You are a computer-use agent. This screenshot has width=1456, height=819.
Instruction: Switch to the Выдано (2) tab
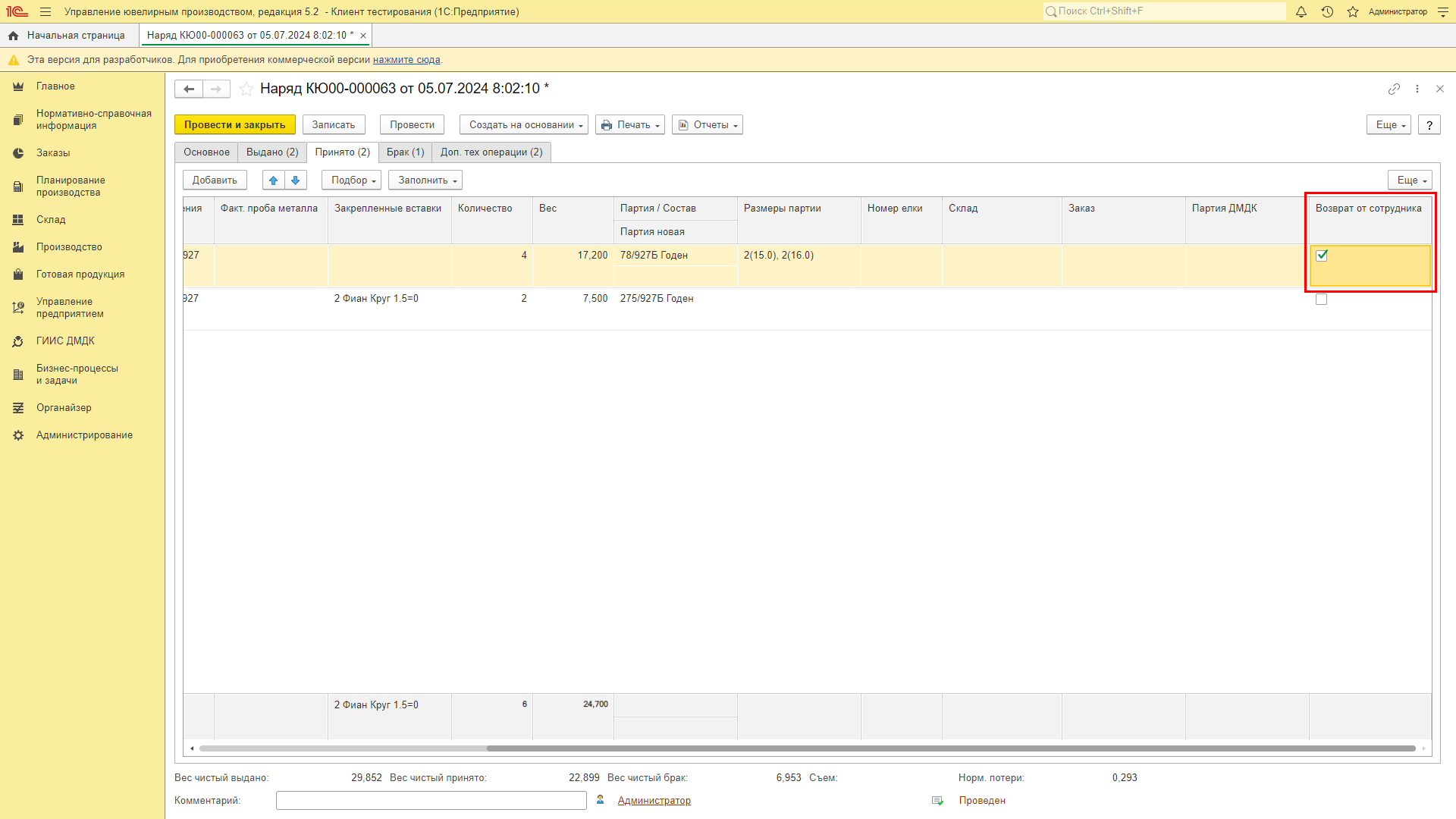pos(272,152)
